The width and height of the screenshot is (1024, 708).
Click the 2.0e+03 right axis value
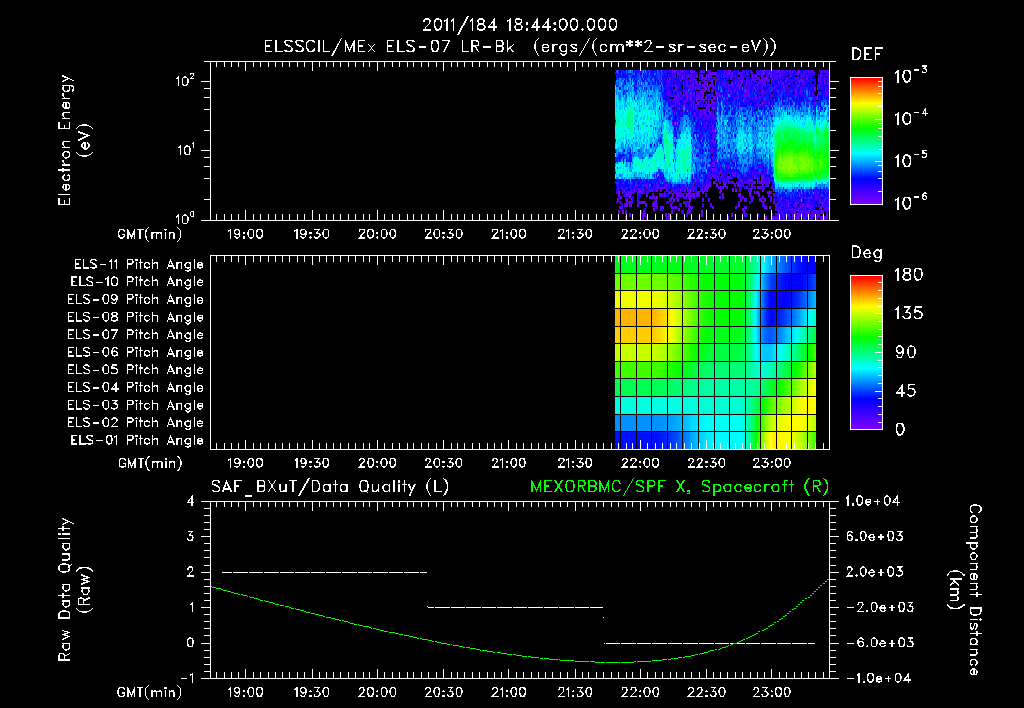click(x=875, y=572)
